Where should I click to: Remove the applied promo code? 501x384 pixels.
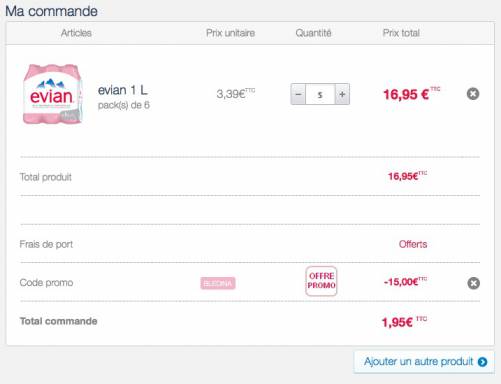point(473,283)
